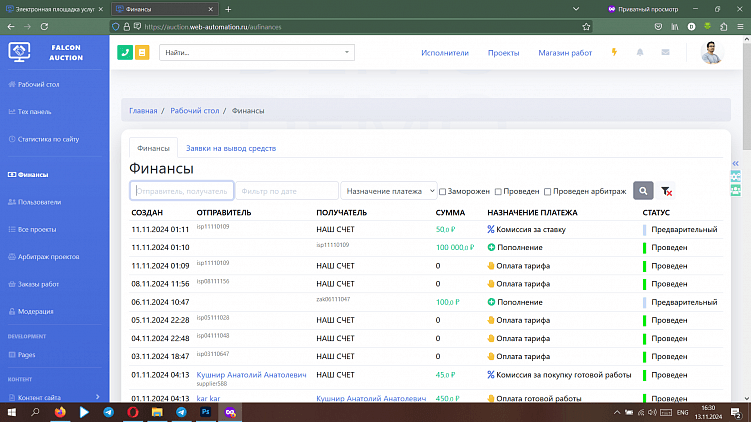Viewport: 751px width, 422px height.
Task: Enable the Заморожен checkbox
Action: 443,191
